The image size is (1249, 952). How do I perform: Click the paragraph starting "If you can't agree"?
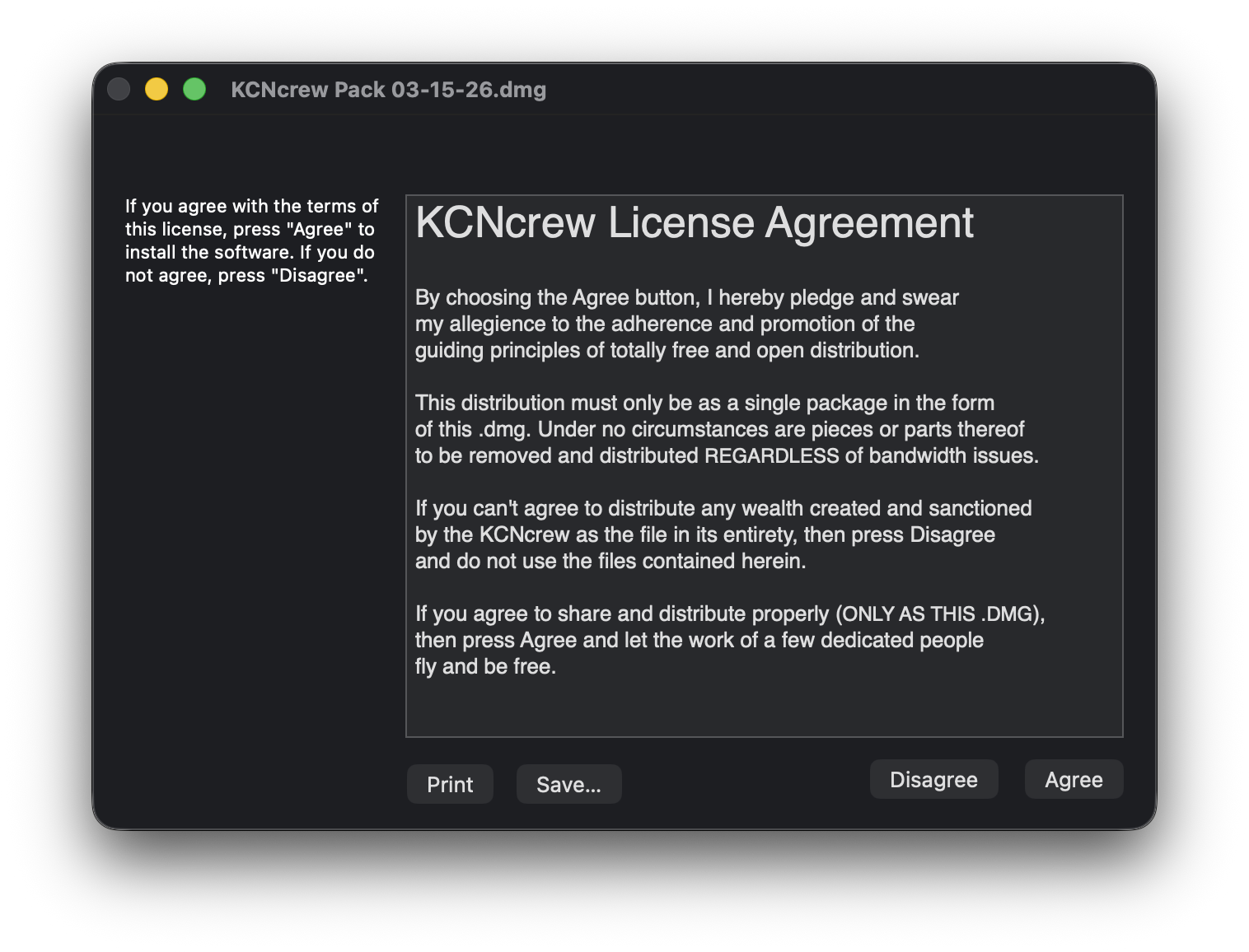723,534
